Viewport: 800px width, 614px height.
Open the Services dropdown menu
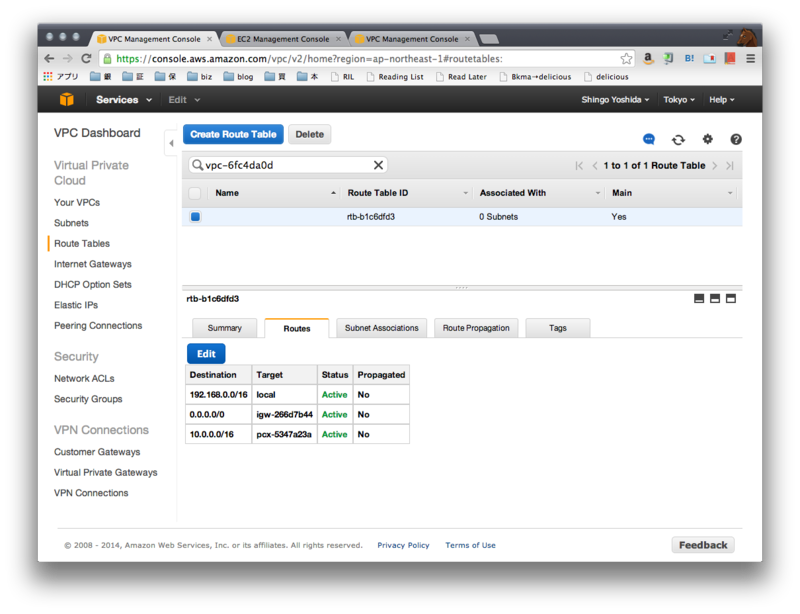tap(123, 100)
